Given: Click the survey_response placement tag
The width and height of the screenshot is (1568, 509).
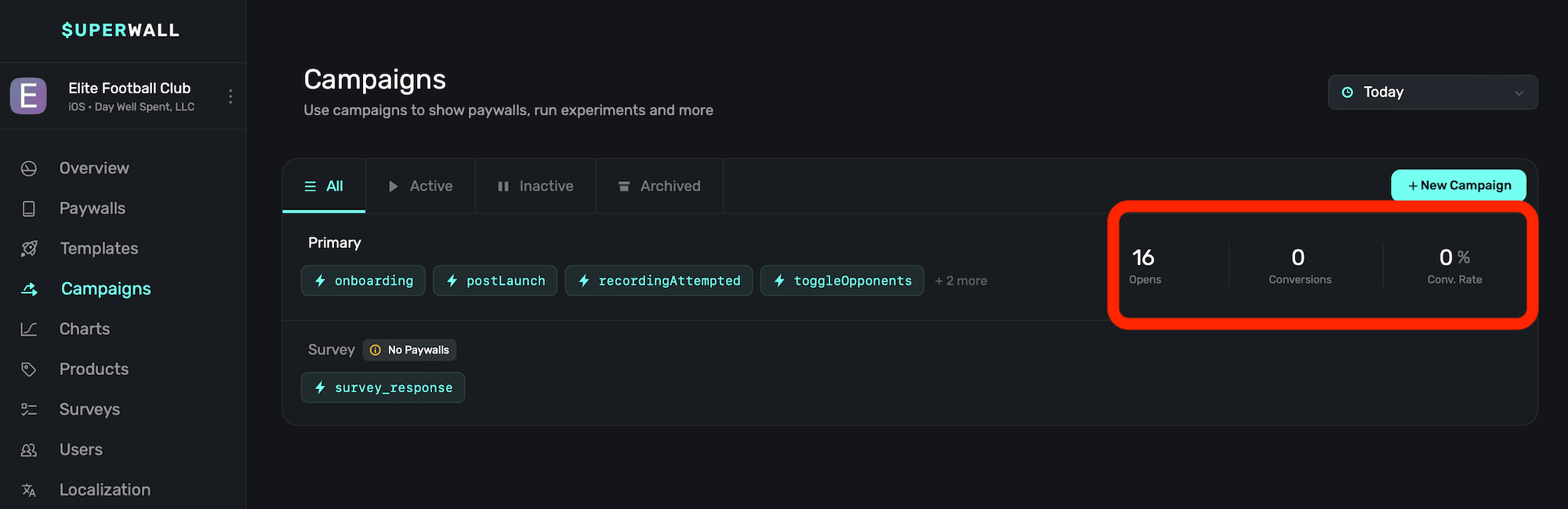Looking at the screenshot, I should coord(383,387).
